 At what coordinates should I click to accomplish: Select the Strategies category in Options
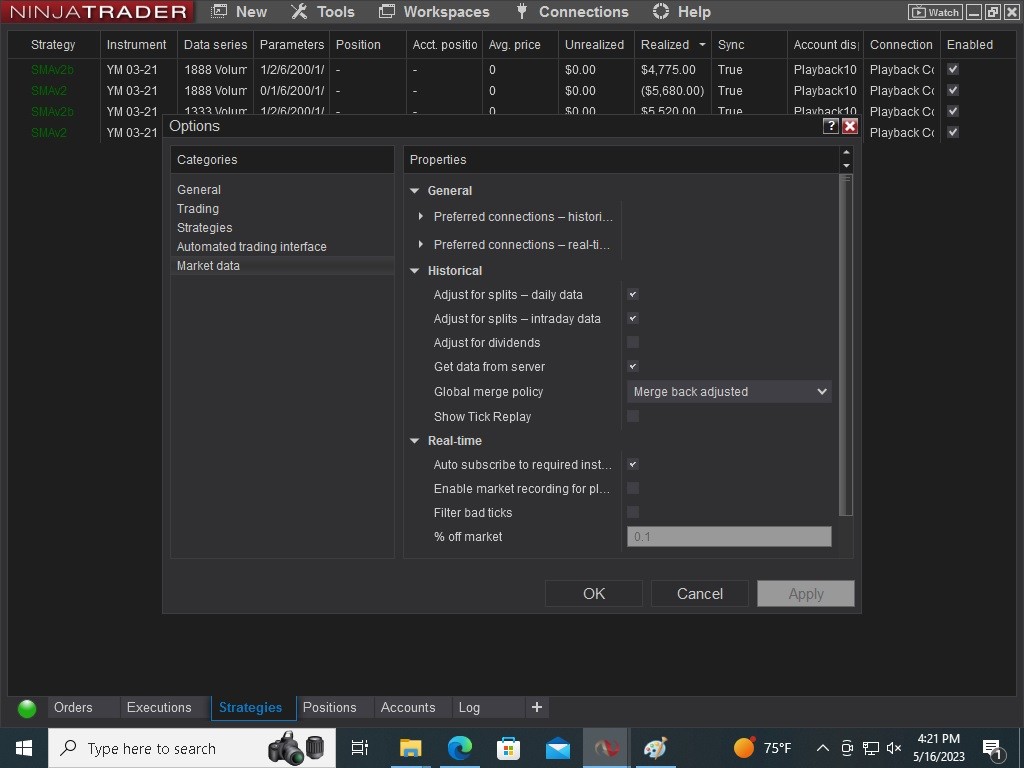[204, 227]
